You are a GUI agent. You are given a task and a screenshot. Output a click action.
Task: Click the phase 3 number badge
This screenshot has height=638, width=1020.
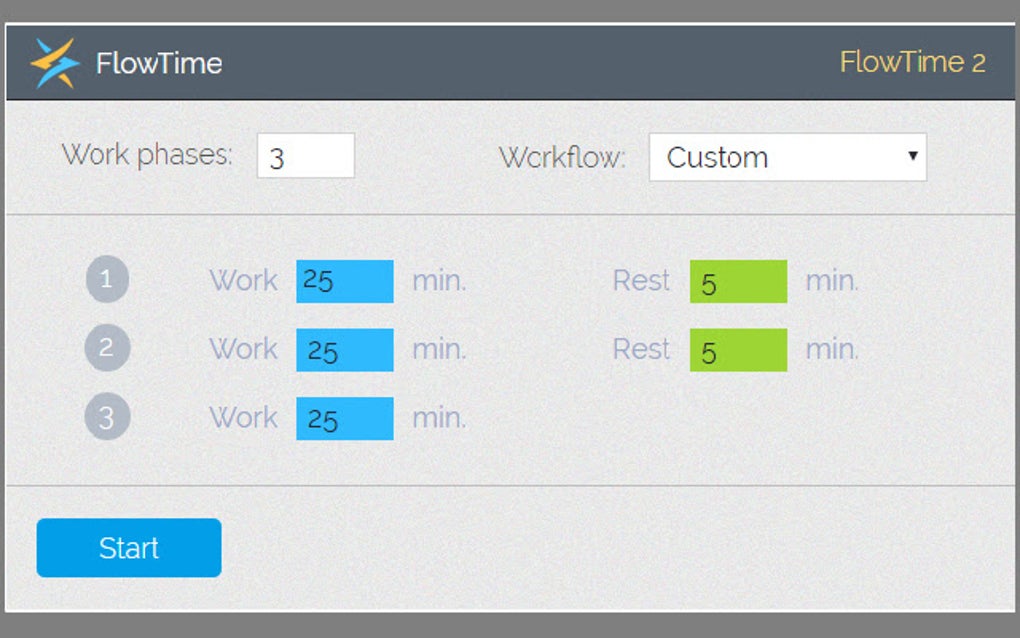[x=107, y=417]
